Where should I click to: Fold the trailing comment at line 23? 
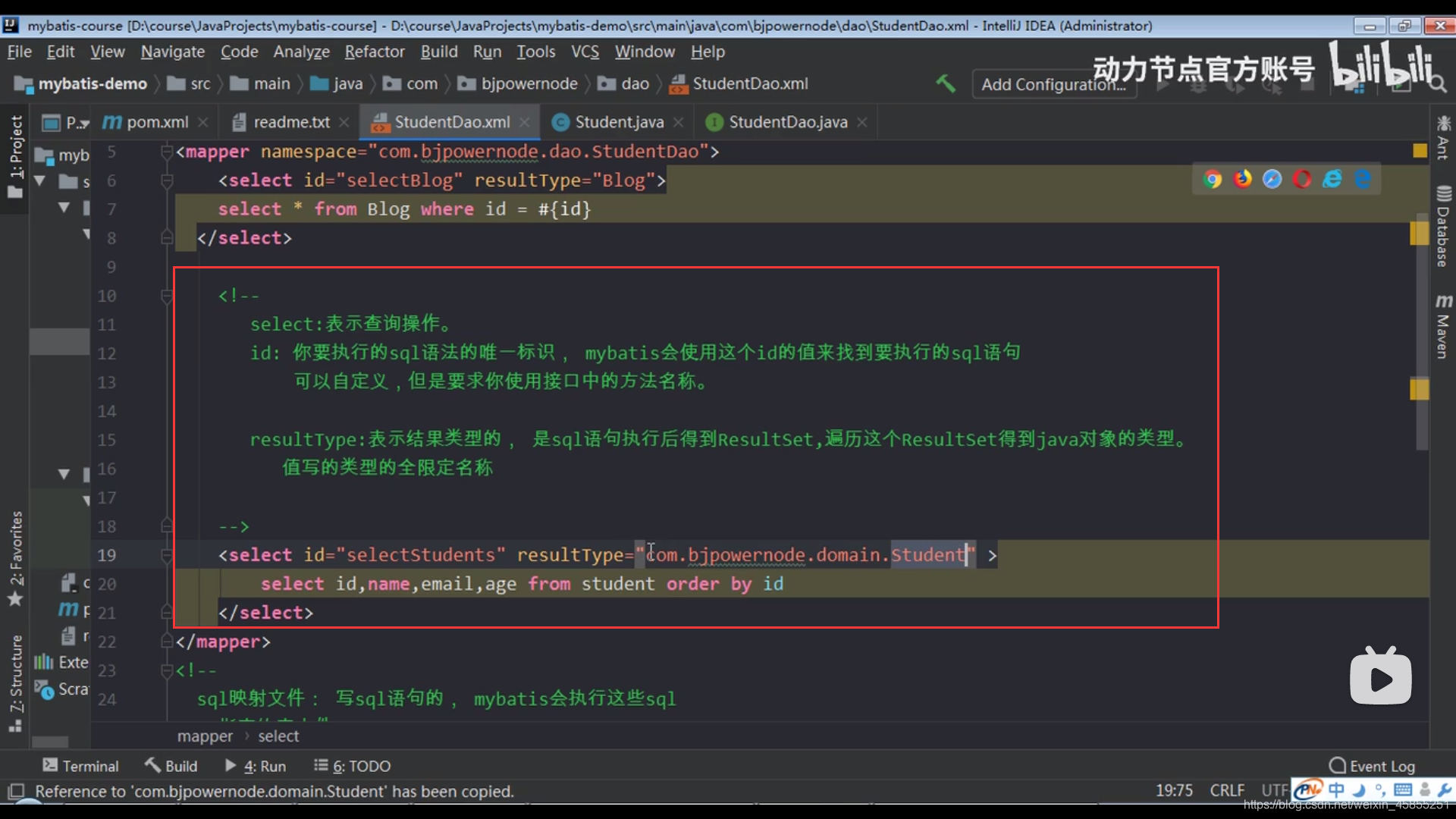tap(167, 670)
